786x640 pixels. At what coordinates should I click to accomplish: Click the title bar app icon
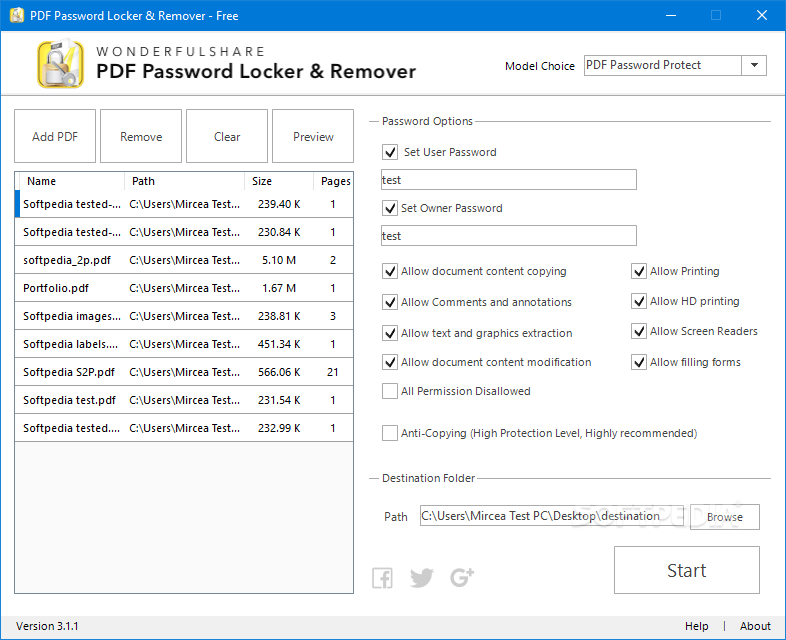[17, 15]
